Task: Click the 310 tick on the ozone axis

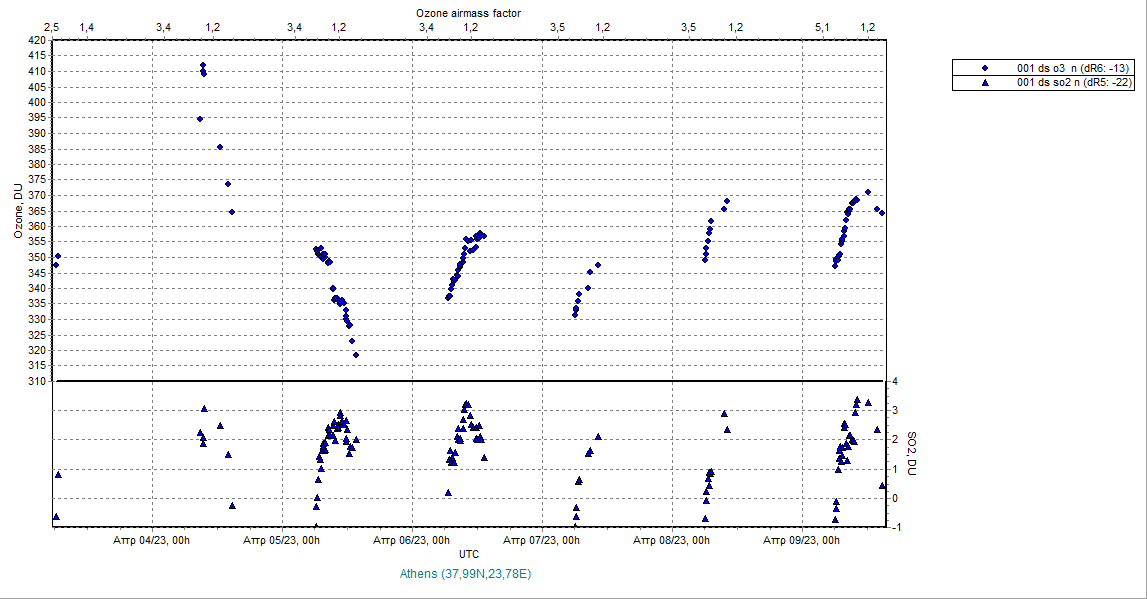Action: 37,382
